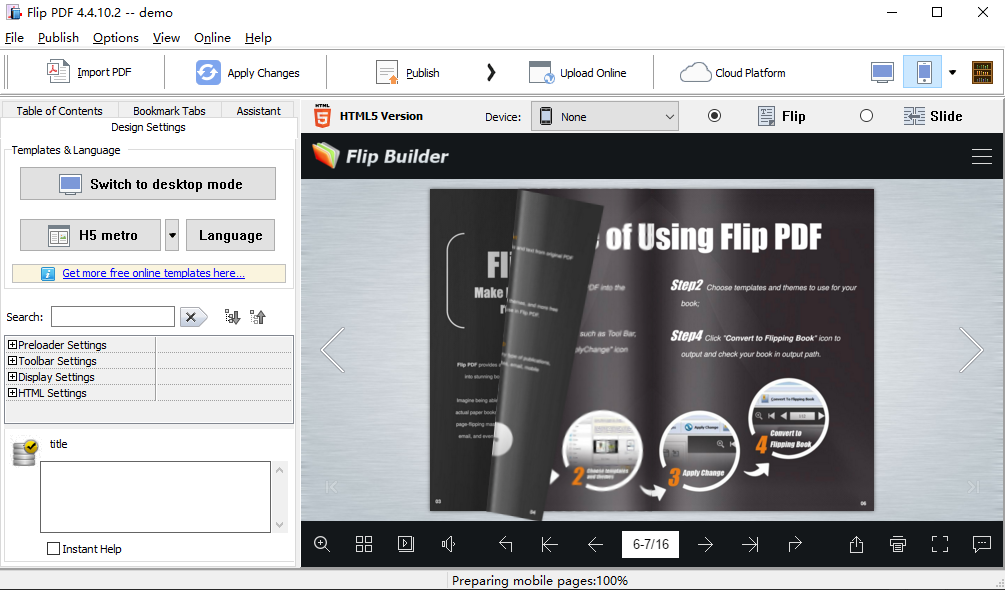Open the Online menu
Image resolution: width=1005 pixels, height=590 pixels.
click(x=212, y=38)
